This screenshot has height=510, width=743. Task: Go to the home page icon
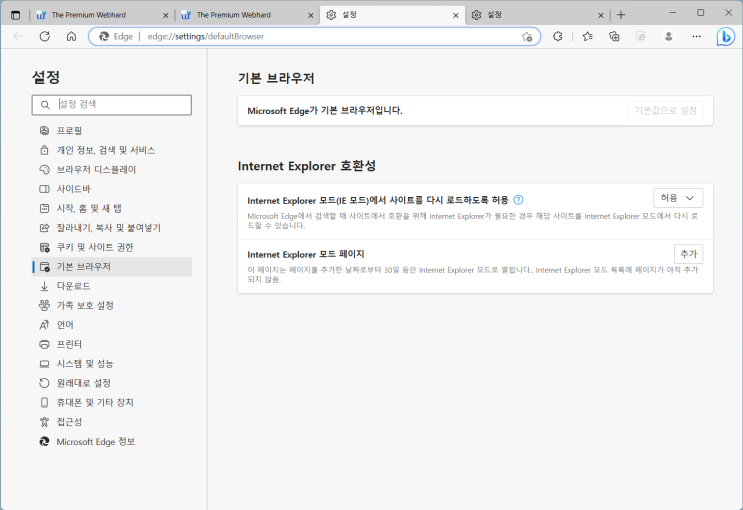click(71, 36)
